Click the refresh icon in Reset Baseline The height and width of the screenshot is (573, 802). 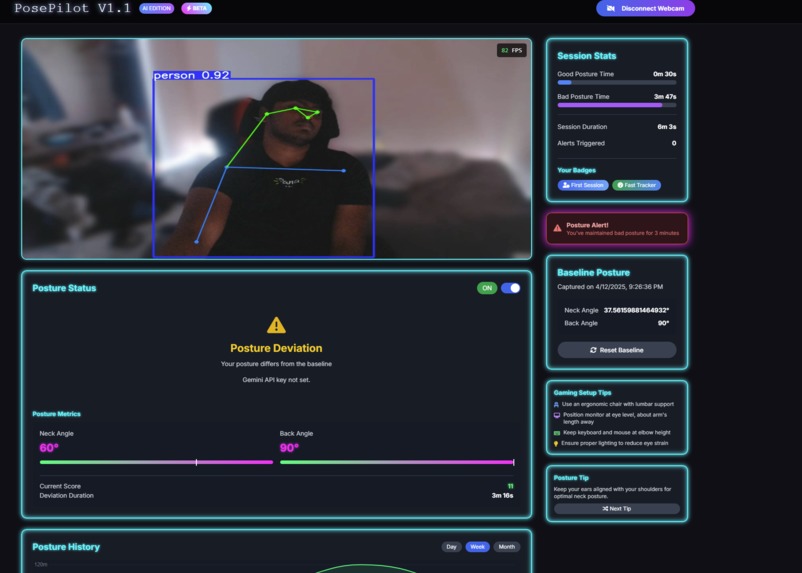(x=593, y=350)
